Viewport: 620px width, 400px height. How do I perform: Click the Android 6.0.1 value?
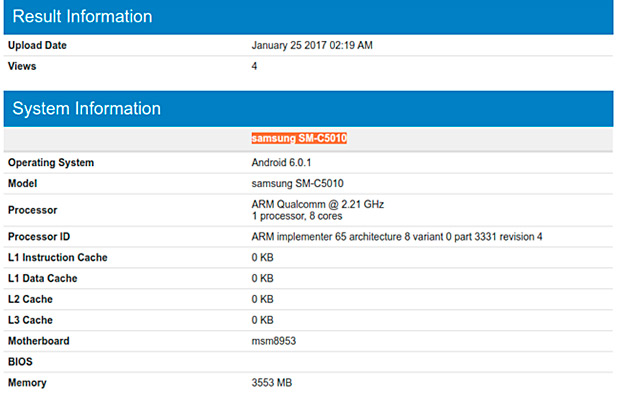(x=282, y=163)
